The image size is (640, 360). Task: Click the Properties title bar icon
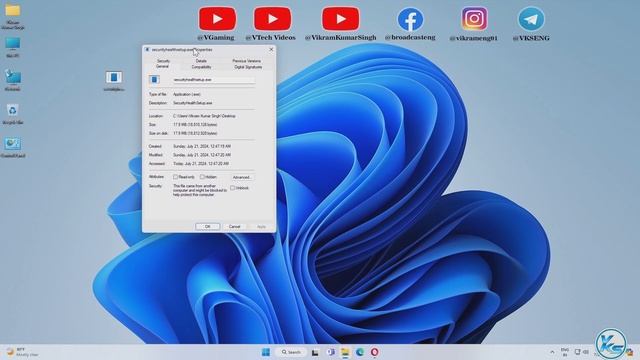147,50
